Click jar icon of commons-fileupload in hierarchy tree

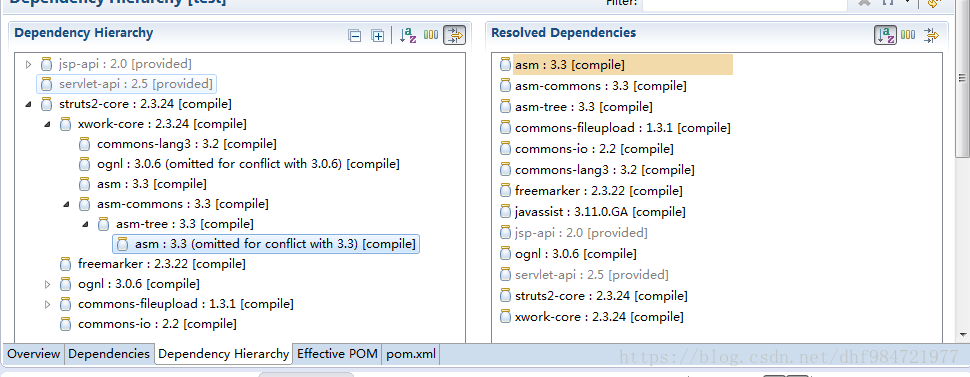[66, 304]
